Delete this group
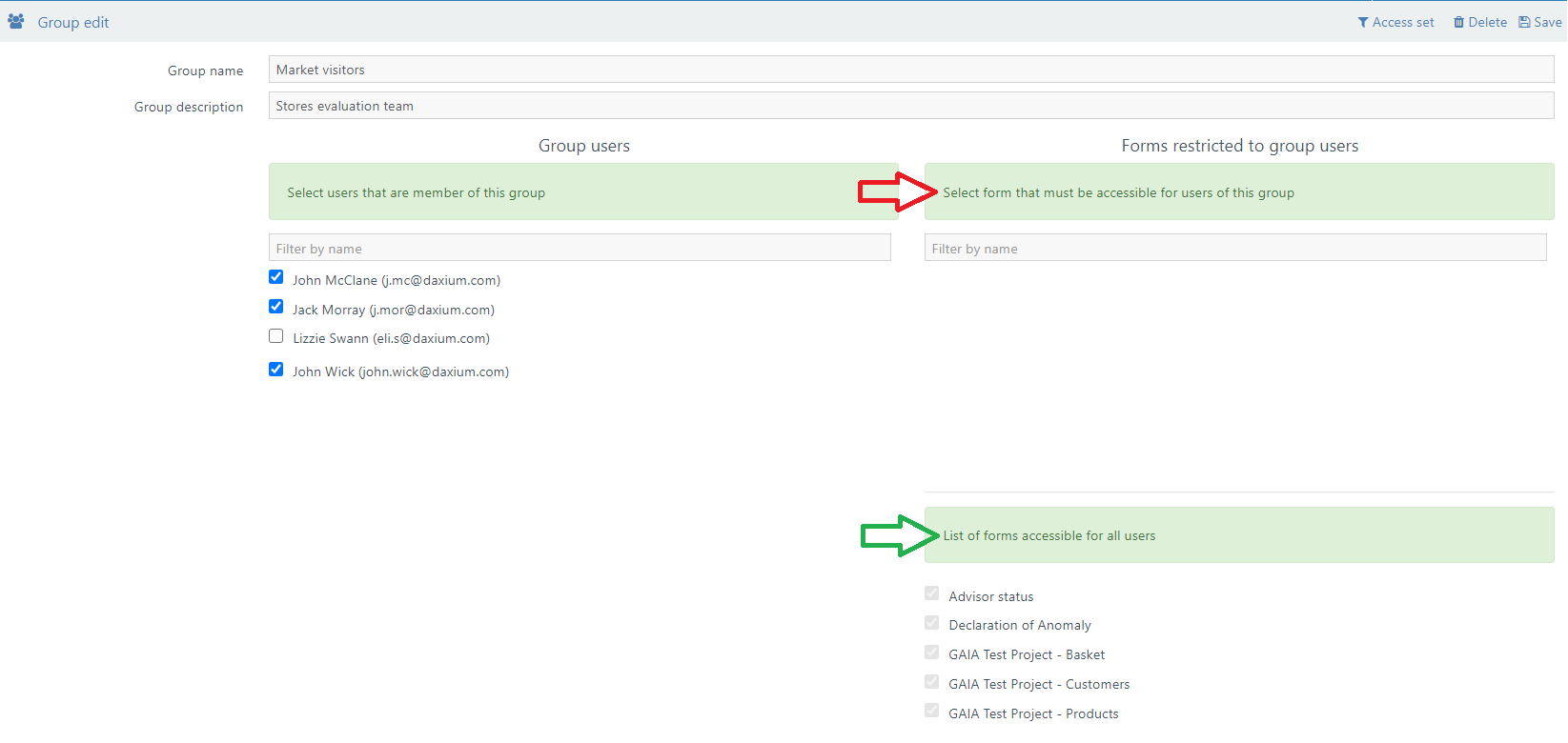This screenshot has height=743, width=1568. coord(1480,22)
